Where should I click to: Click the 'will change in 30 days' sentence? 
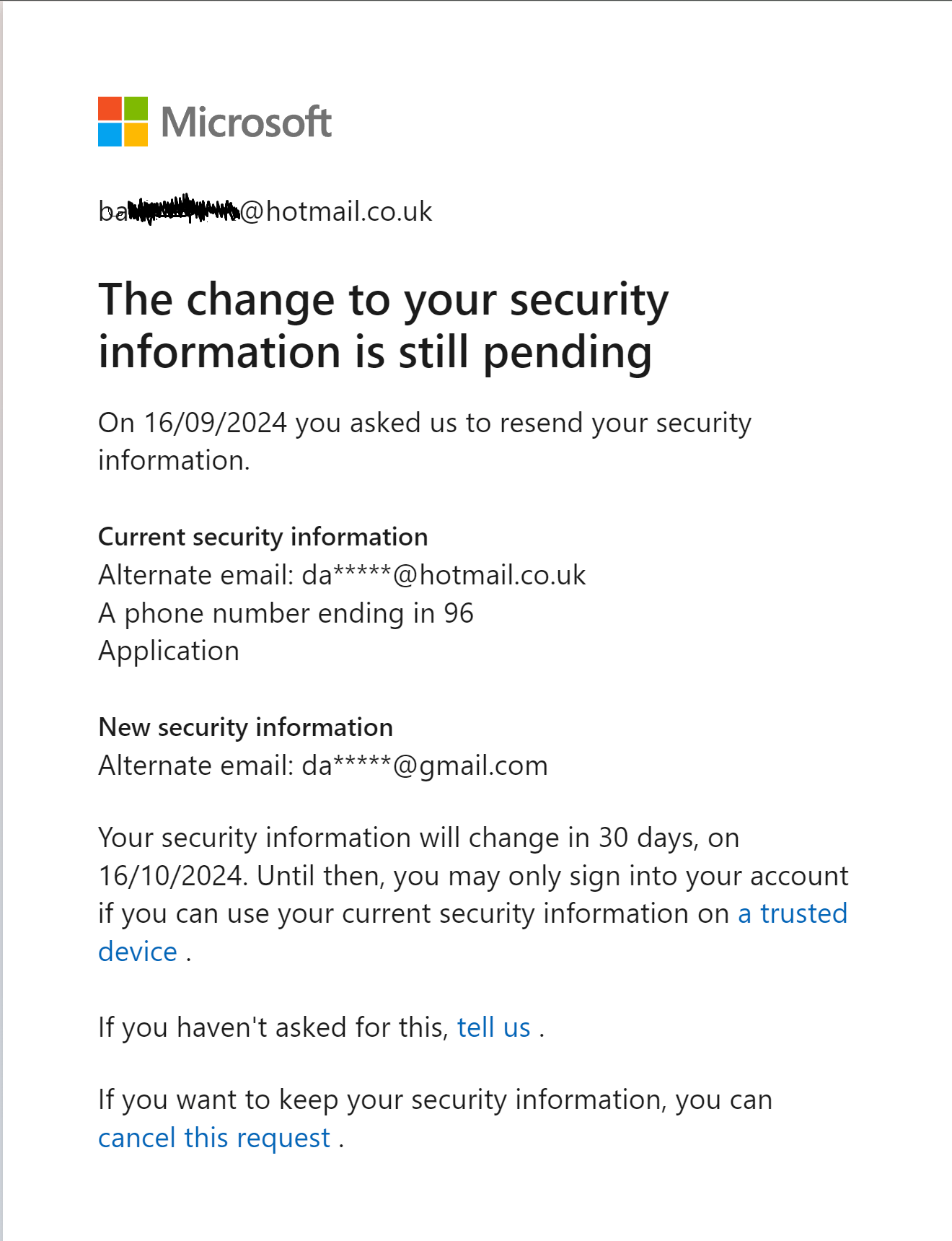coord(418,838)
